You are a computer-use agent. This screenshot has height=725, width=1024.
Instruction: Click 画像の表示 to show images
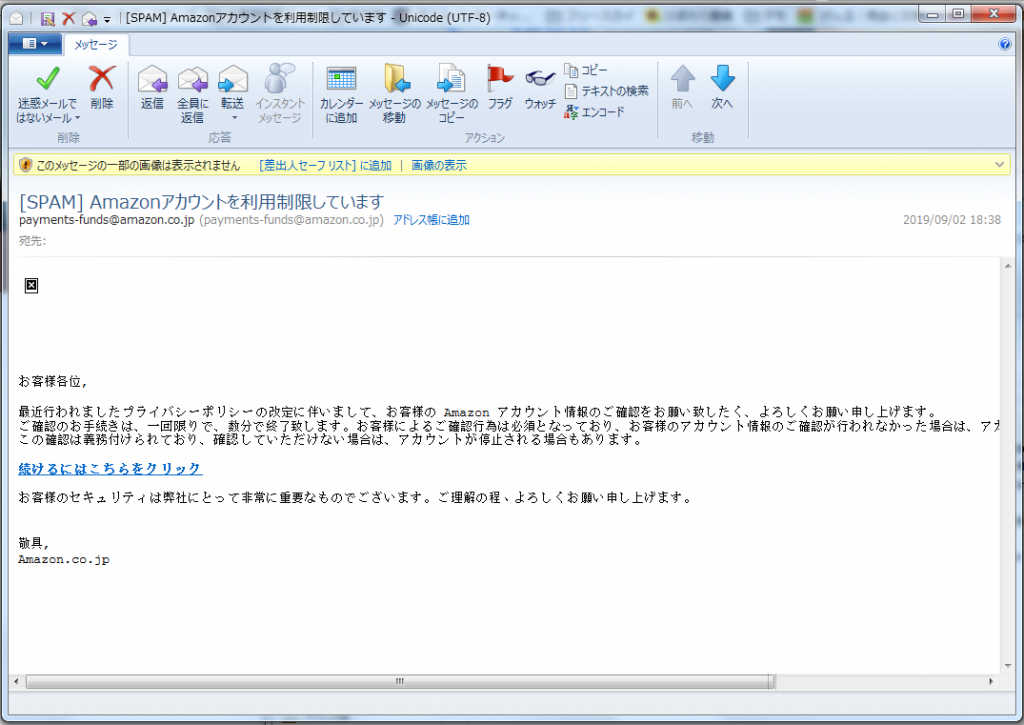(439, 165)
